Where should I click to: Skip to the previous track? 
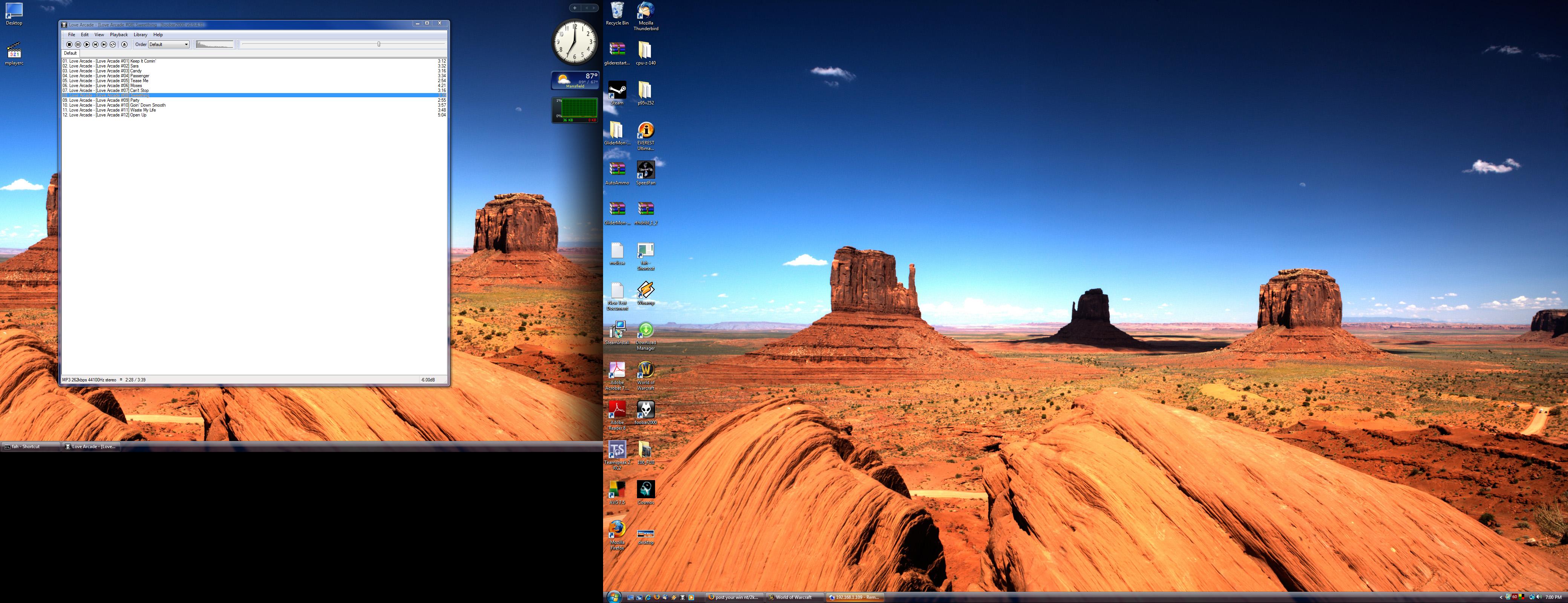click(96, 44)
